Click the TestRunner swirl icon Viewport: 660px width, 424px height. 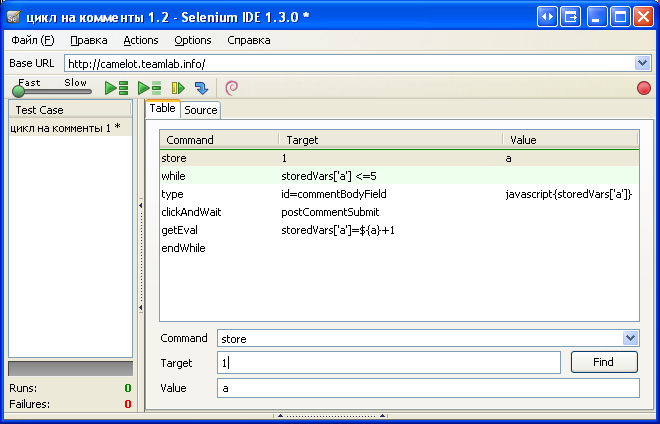tap(232, 88)
